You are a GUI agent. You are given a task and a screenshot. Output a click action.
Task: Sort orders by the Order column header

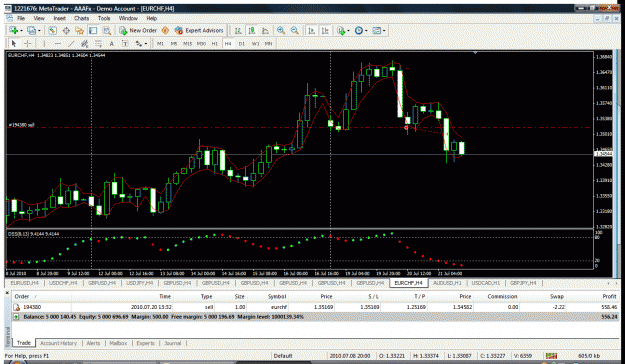tap(41, 296)
